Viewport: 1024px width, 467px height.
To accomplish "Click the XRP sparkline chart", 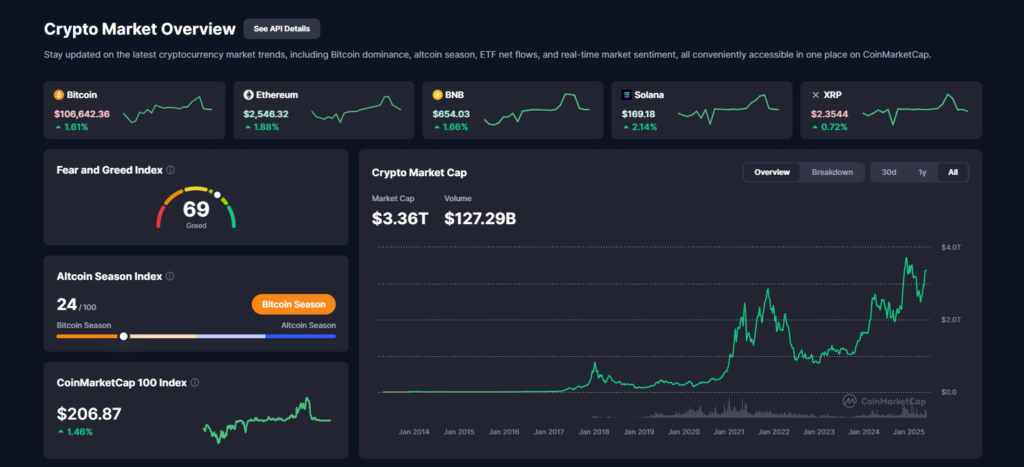I will pos(916,110).
